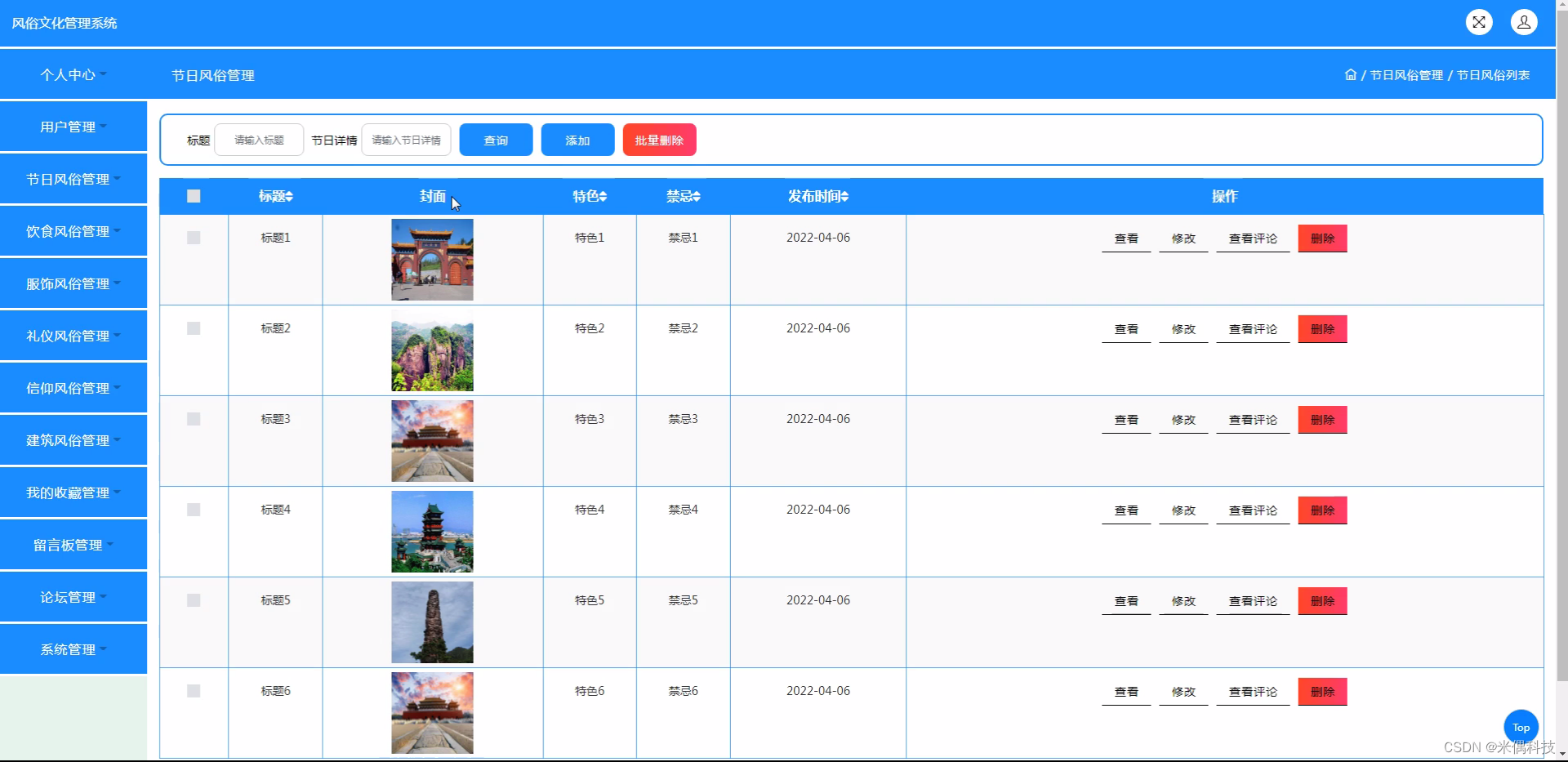Viewport: 1568px width, 762px height.
Task: Click the fullscreen toggle icon in header
Action: pyautogui.click(x=1479, y=22)
